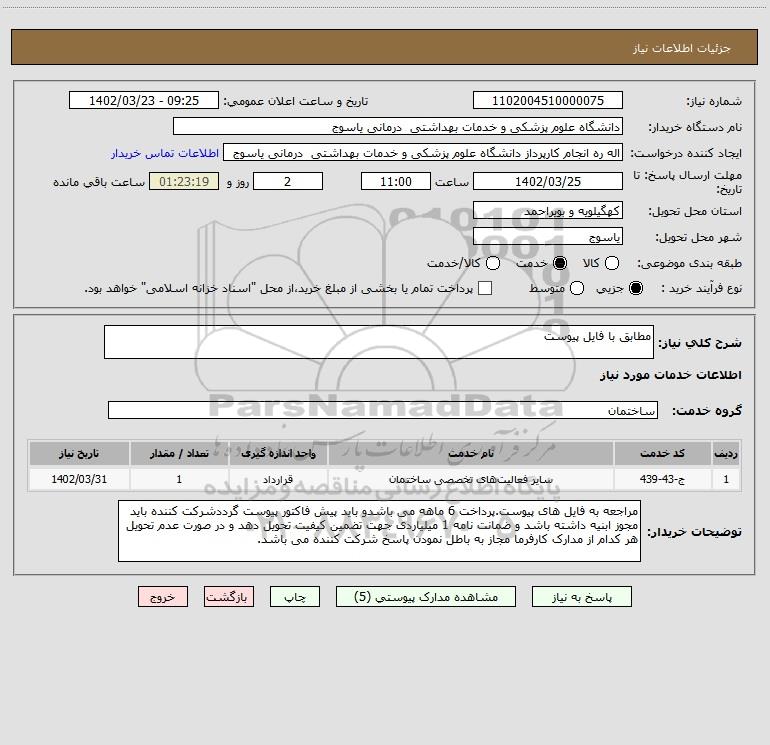
Task: Click the ساعت field showing 11:00
Action: pyautogui.click(x=396, y=181)
